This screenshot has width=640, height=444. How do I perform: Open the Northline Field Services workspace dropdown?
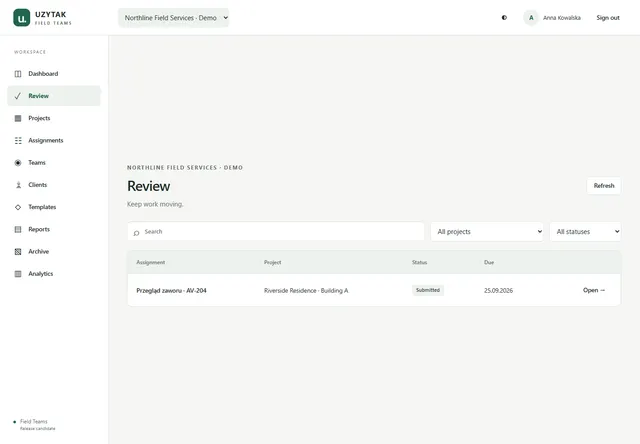pos(173,18)
